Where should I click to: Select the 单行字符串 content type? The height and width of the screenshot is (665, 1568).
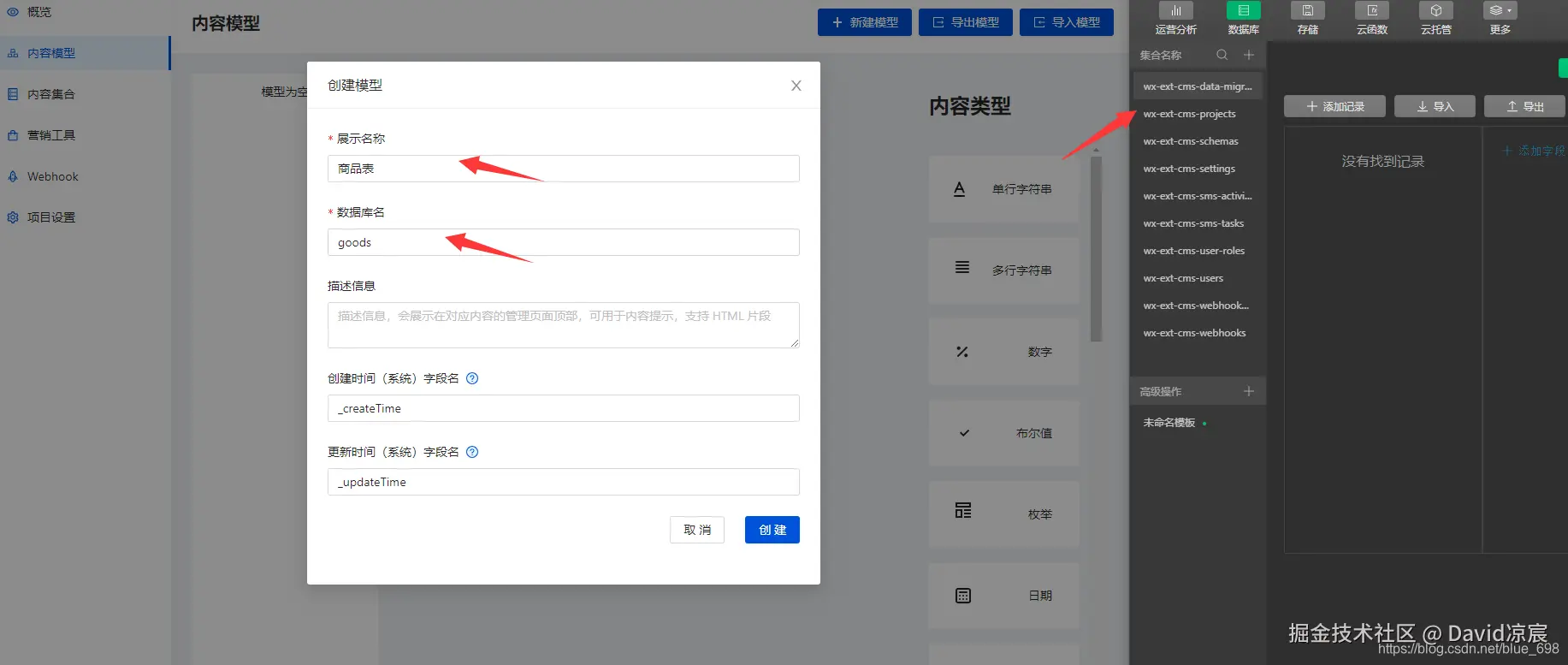click(1003, 189)
